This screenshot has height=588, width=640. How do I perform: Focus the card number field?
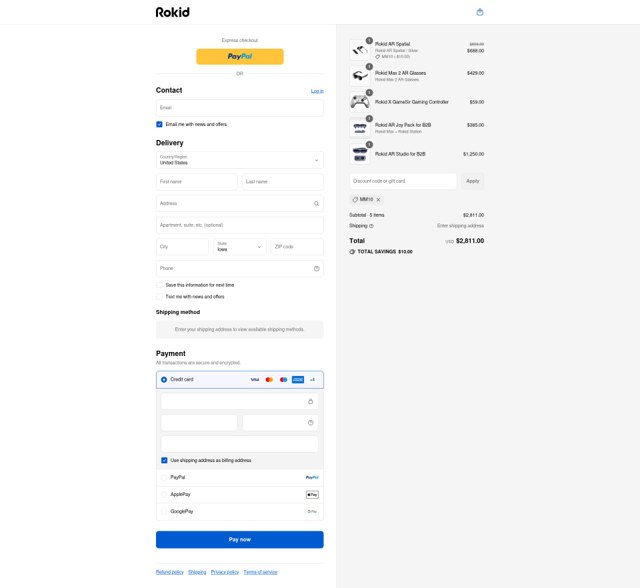(240, 401)
